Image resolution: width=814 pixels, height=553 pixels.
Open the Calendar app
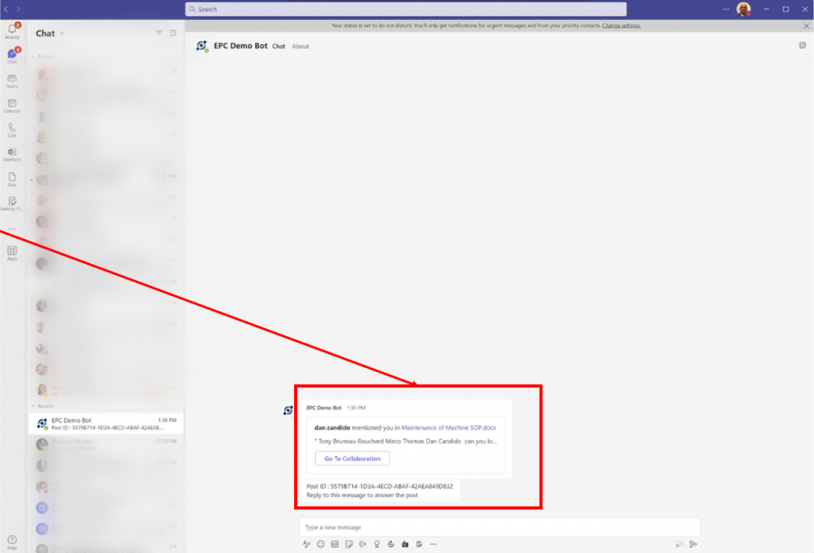[12, 105]
